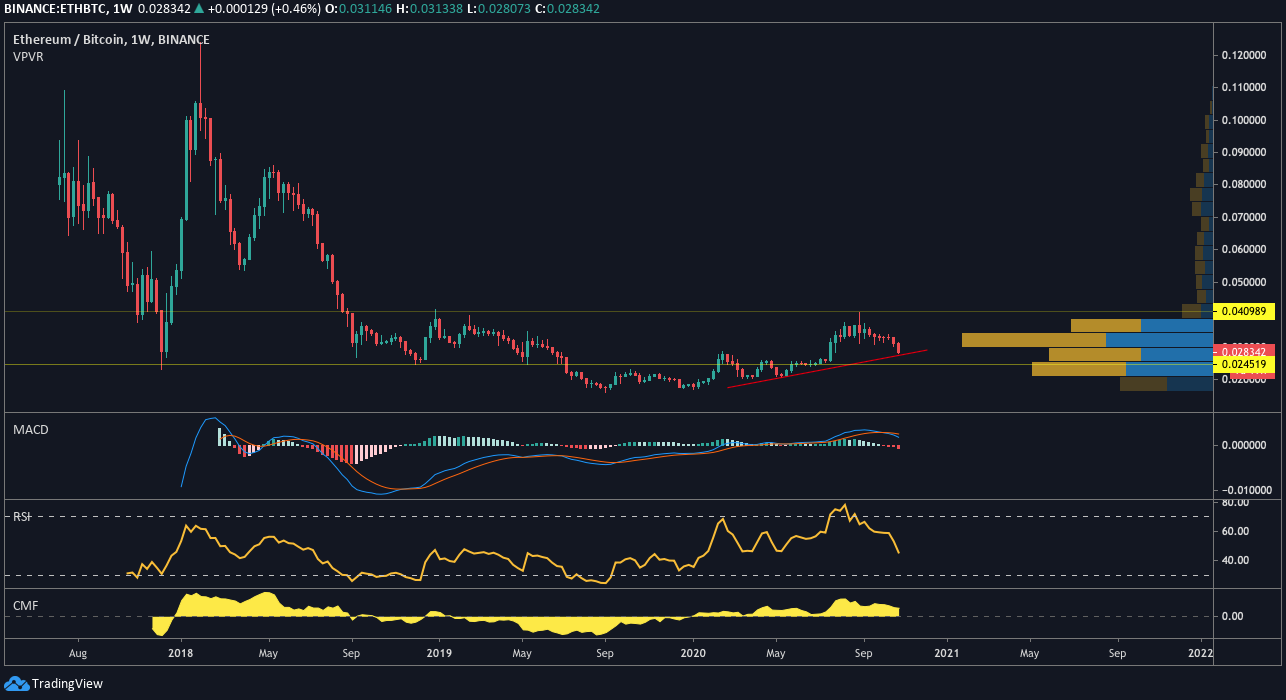Select the MACD indicator label
This screenshot has width=1286, height=700.
(x=31, y=429)
